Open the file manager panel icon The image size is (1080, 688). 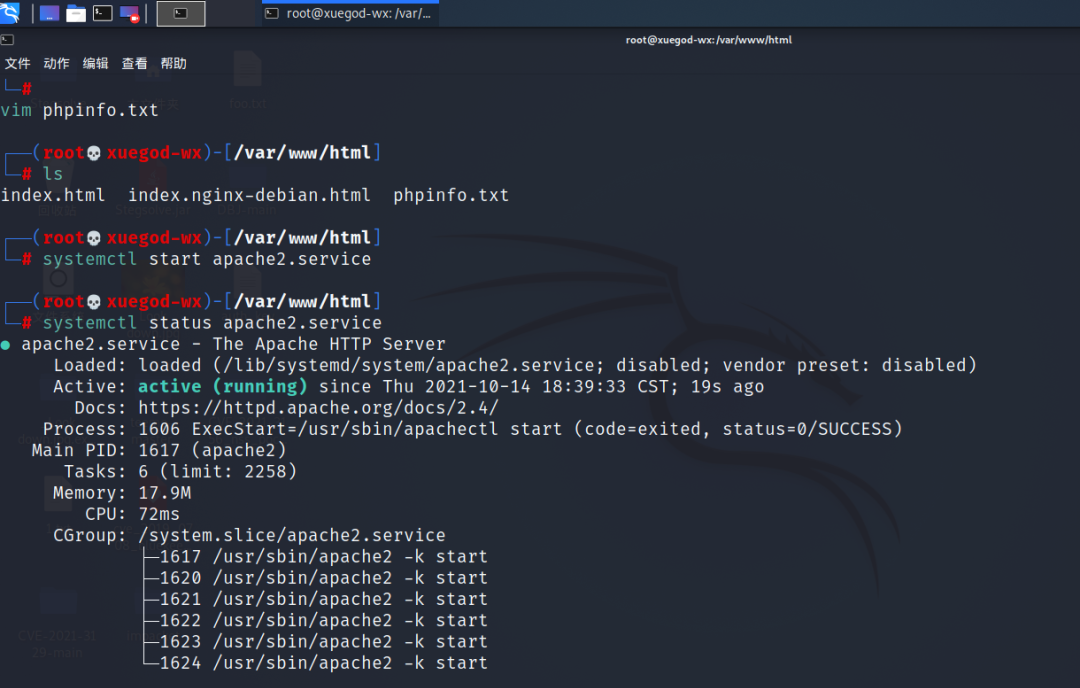coord(76,13)
